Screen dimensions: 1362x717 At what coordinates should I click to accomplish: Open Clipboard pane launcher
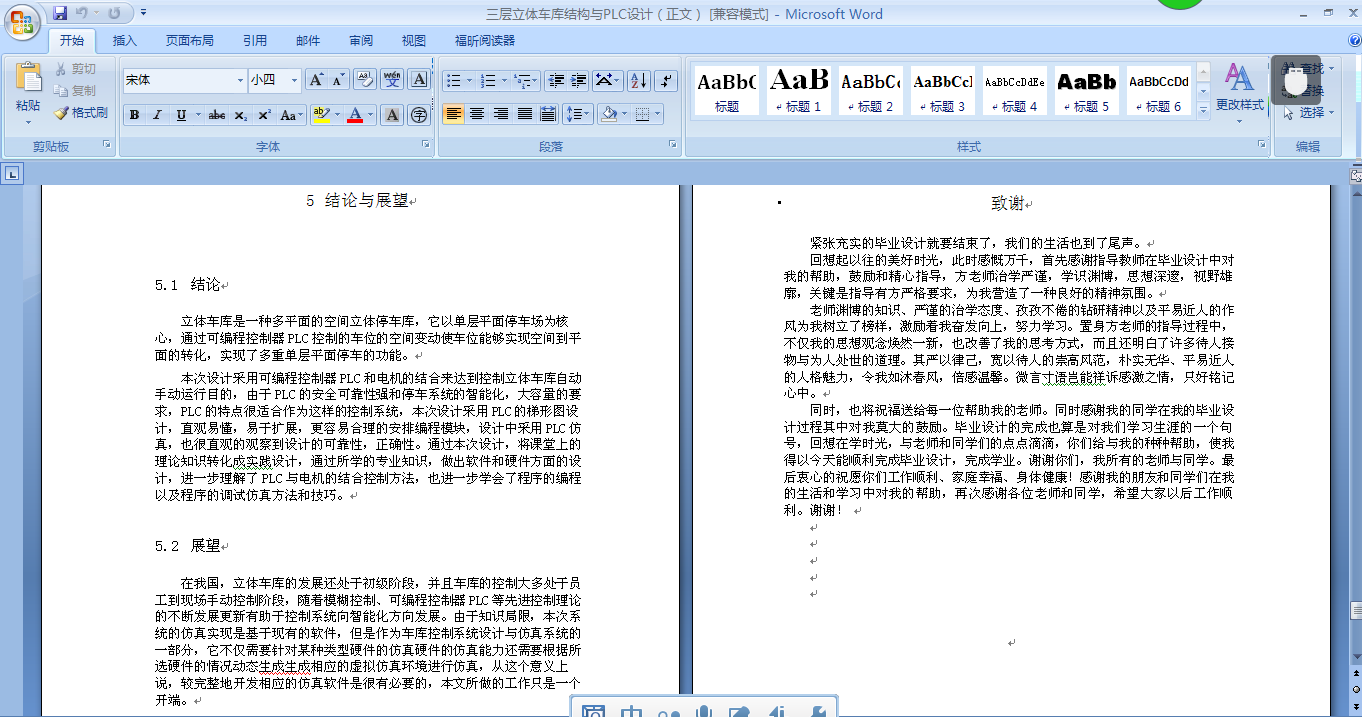pos(106,146)
